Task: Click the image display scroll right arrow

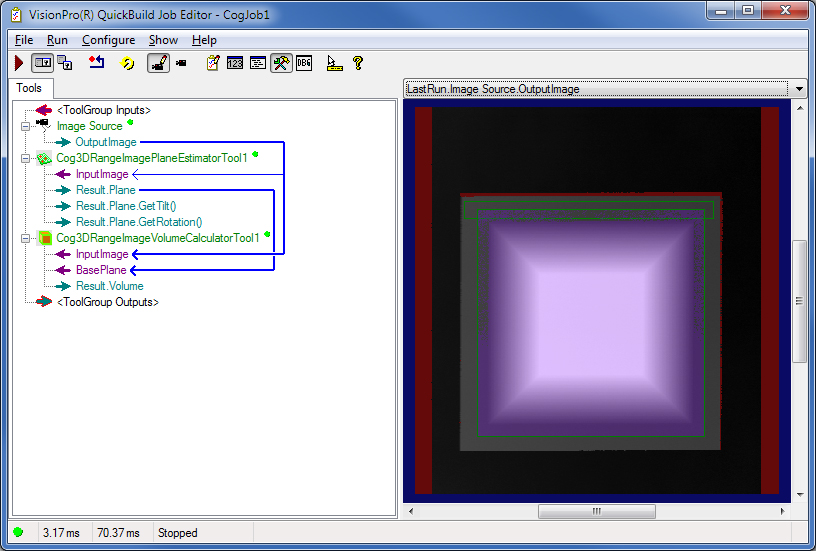Action: 783,511
